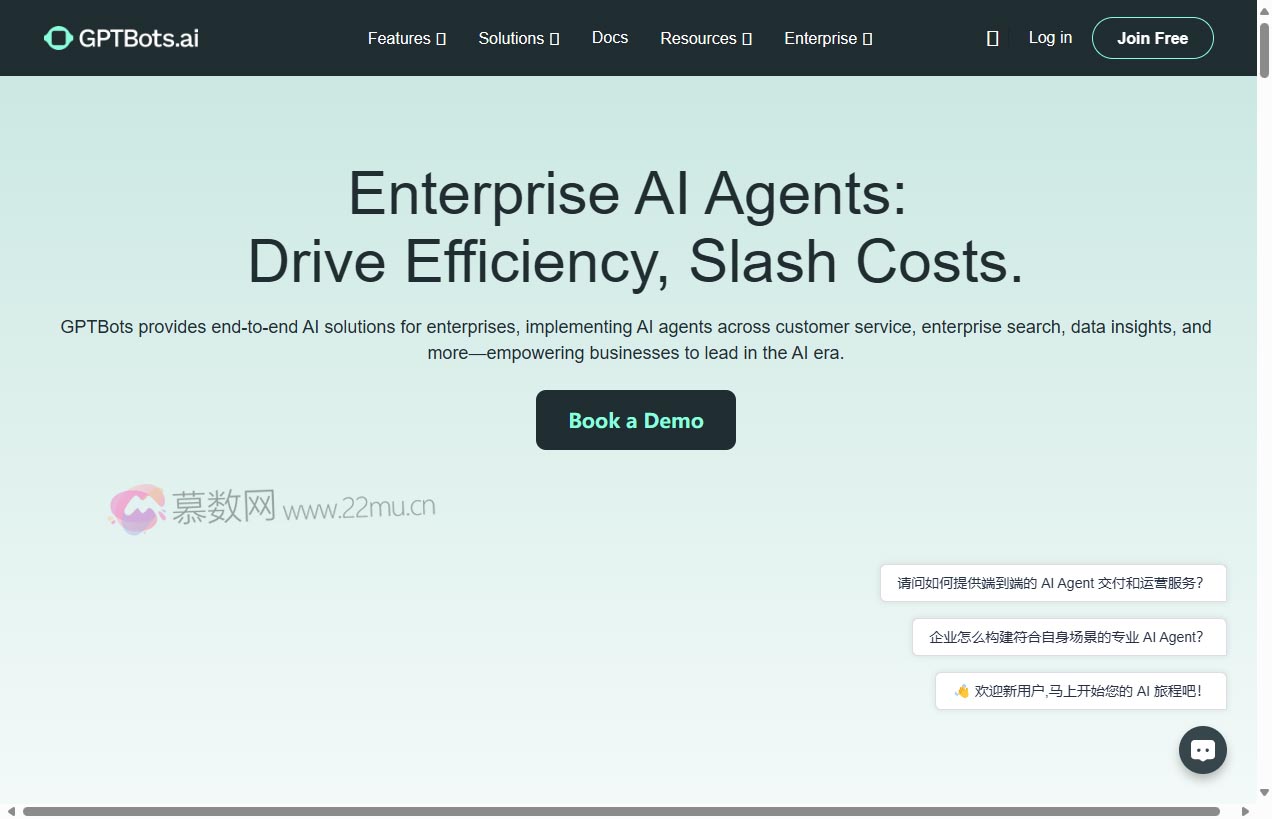This screenshot has width=1272, height=819.
Task: Expand the Features dropdown
Action: point(406,38)
